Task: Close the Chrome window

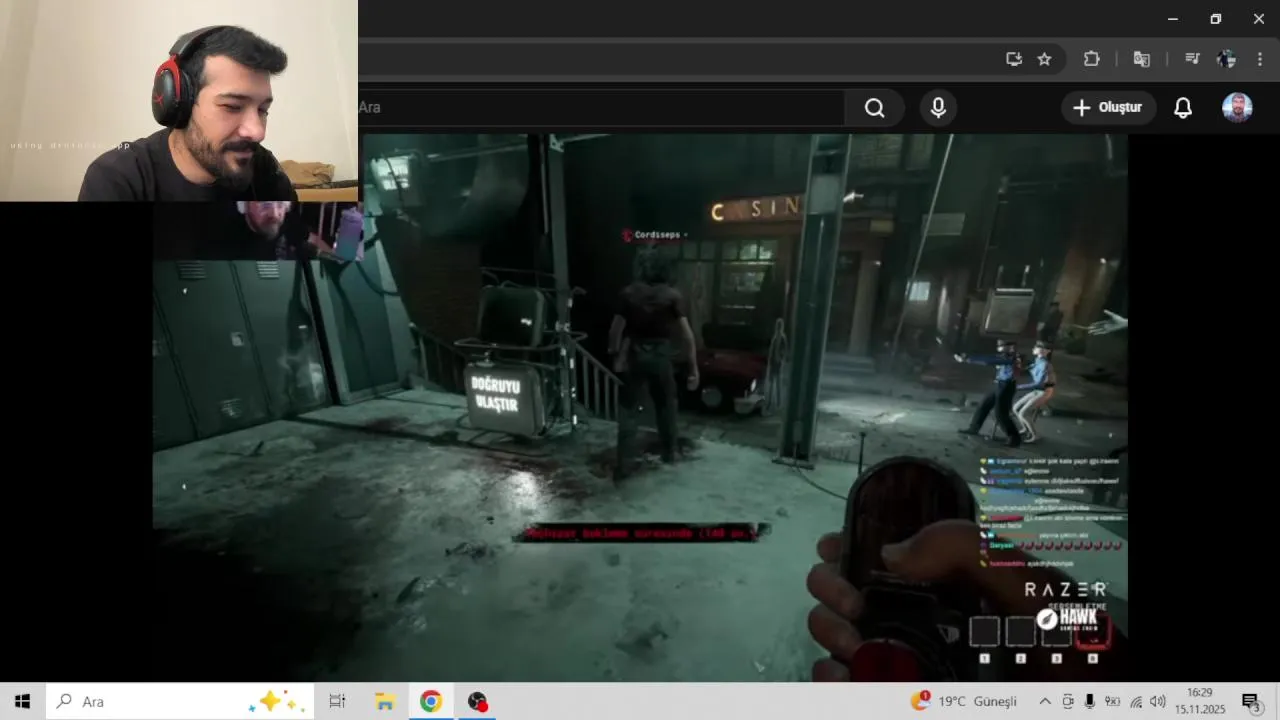Action: point(1259,19)
